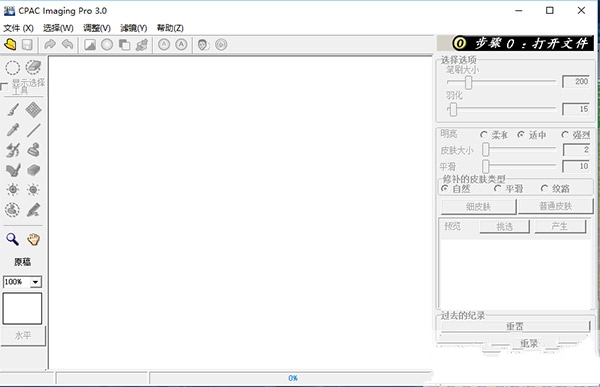Screen dimensions: 600x387
Task: Open the 调整(V) menu
Action: pos(97,28)
